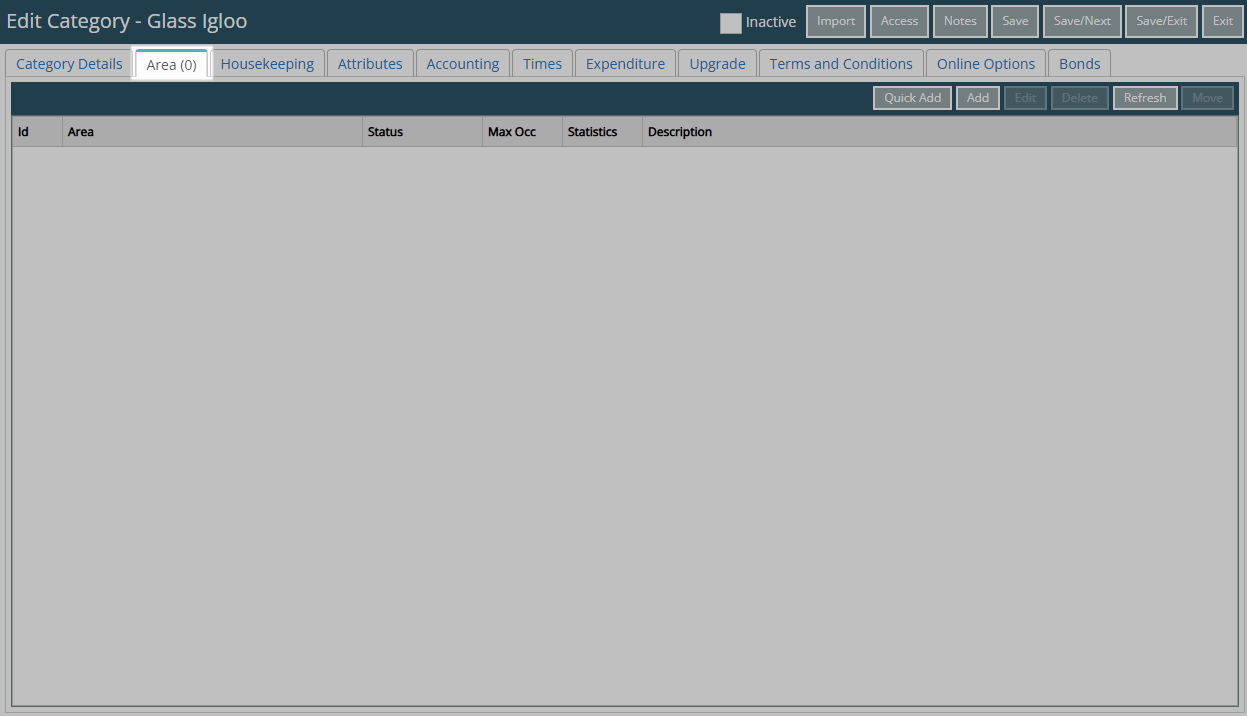
Task: Click the Statistics column header
Action: [x=602, y=132]
